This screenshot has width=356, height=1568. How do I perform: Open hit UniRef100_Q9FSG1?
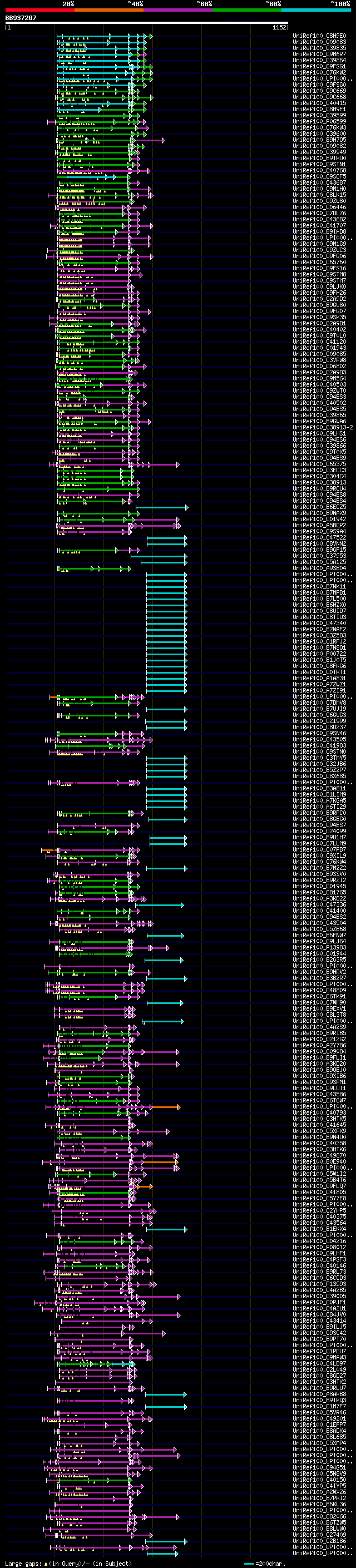pos(319,66)
